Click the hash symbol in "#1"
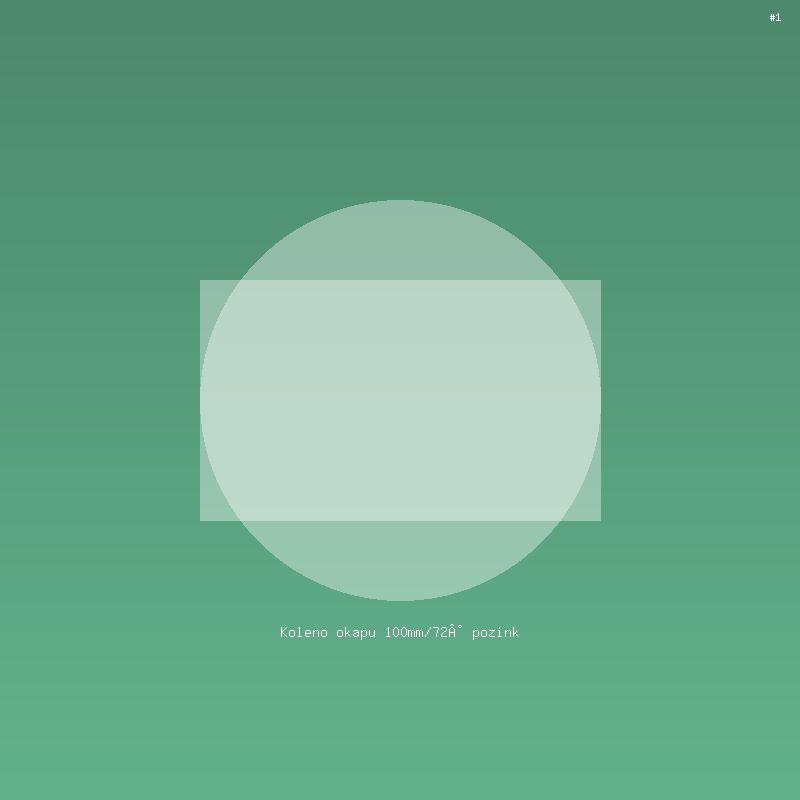800x800 pixels. (x=772, y=17)
